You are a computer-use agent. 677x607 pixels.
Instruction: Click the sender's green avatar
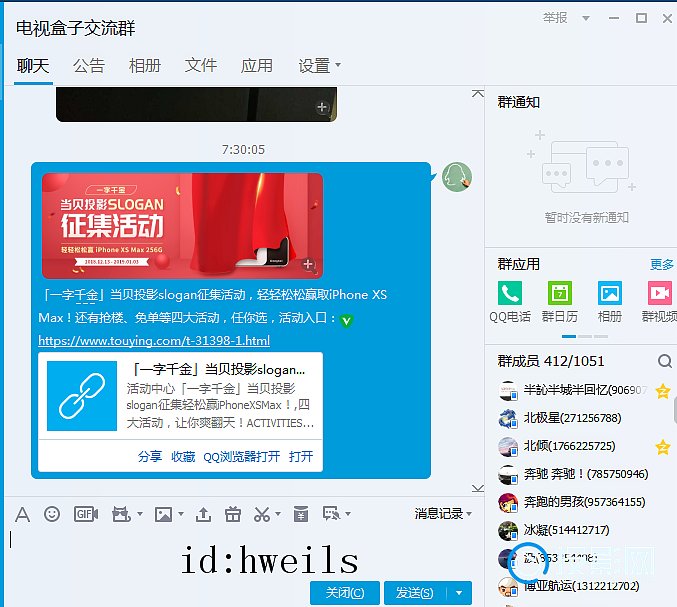pyautogui.click(x=457, y=177)
